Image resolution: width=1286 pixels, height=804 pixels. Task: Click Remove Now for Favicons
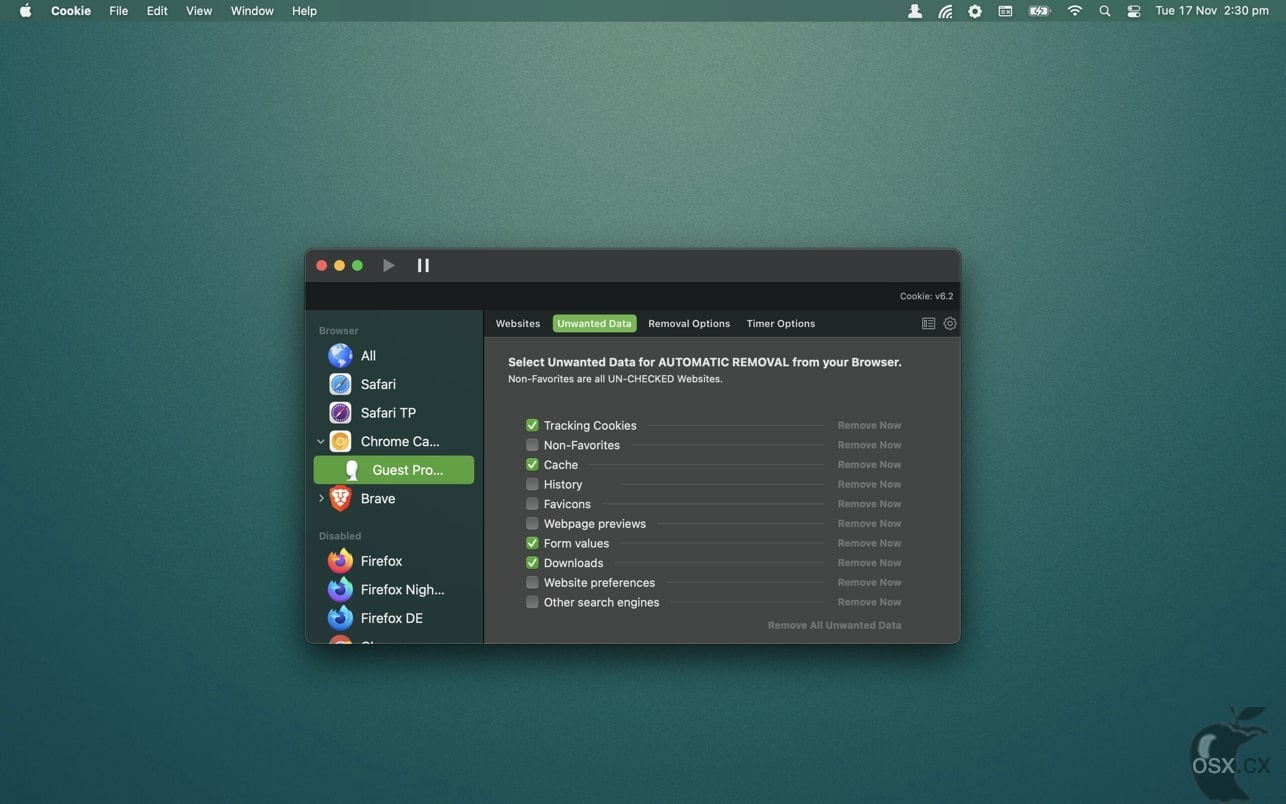pyautogui.click(x=869, y=504)
